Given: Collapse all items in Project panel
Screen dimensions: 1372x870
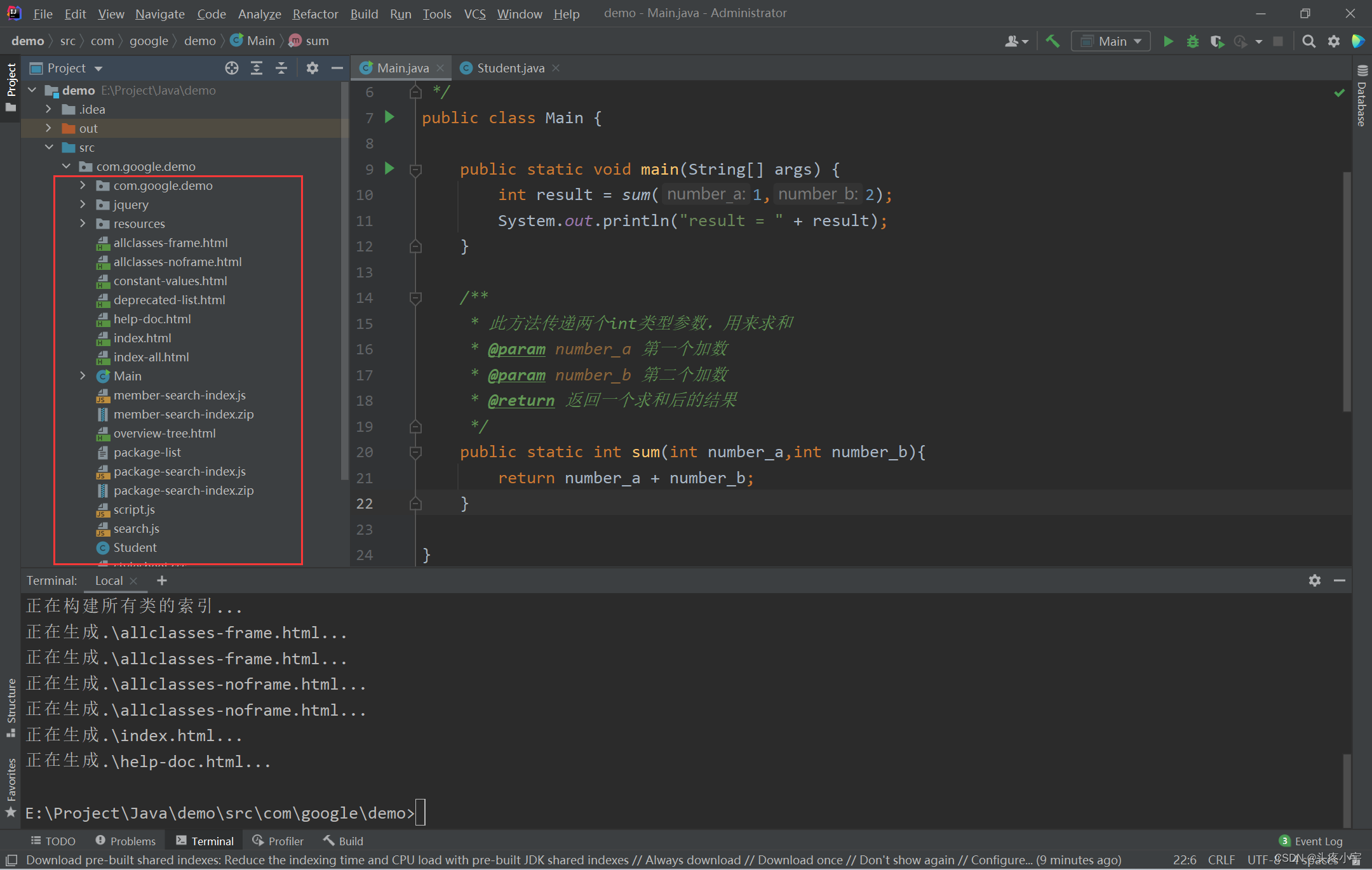Looking at the screenshot, I should coord(281,68).
